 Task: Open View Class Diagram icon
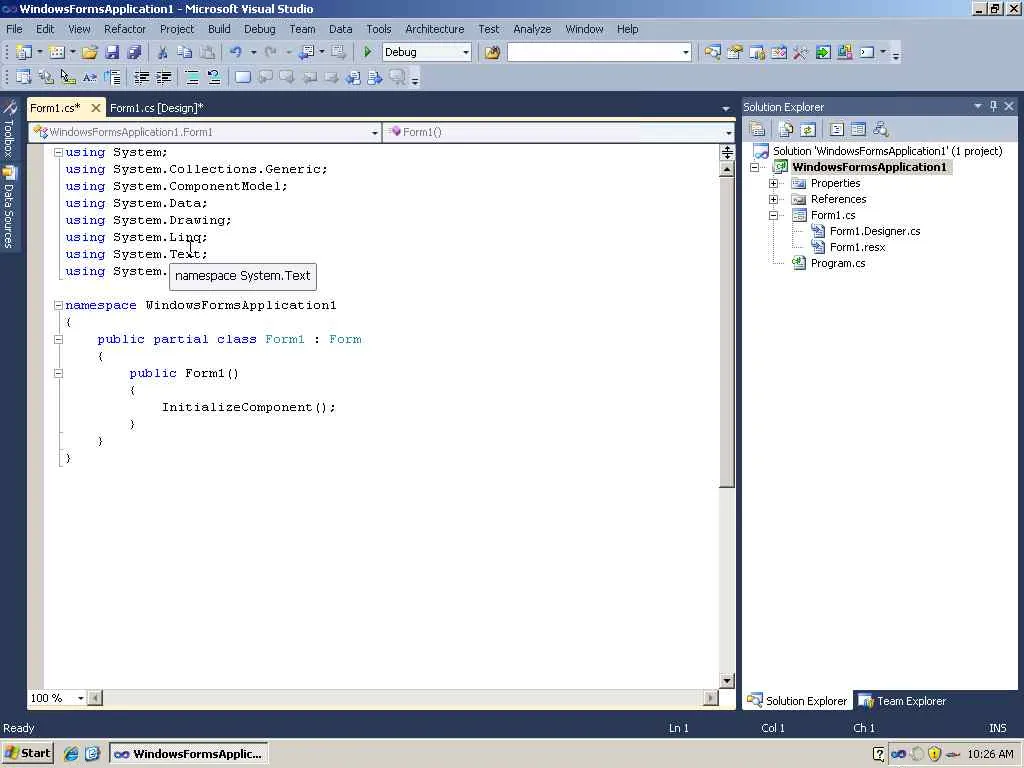pos(881,129)
